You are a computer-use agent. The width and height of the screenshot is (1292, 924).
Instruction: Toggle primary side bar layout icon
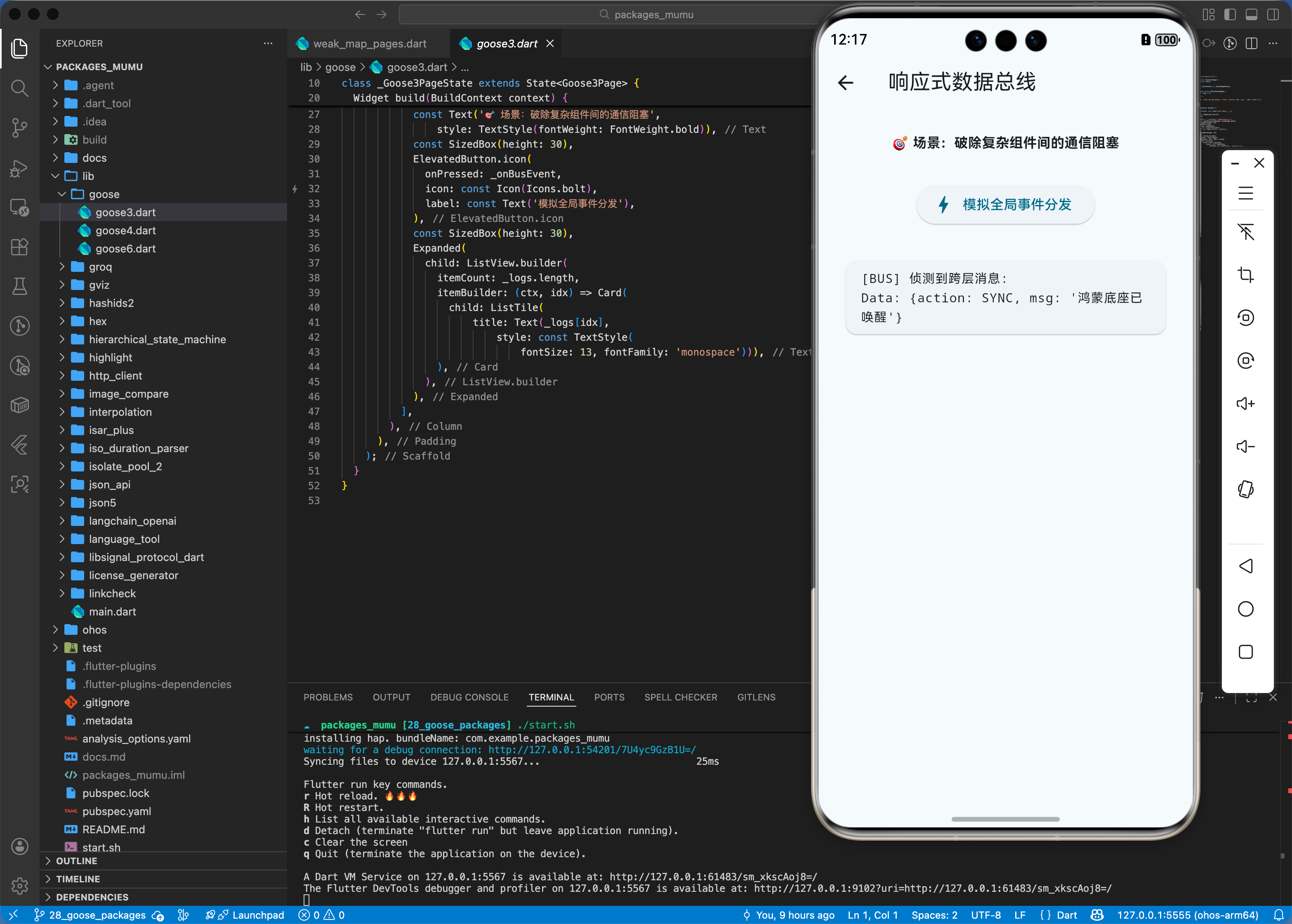tap(1230, 14)
